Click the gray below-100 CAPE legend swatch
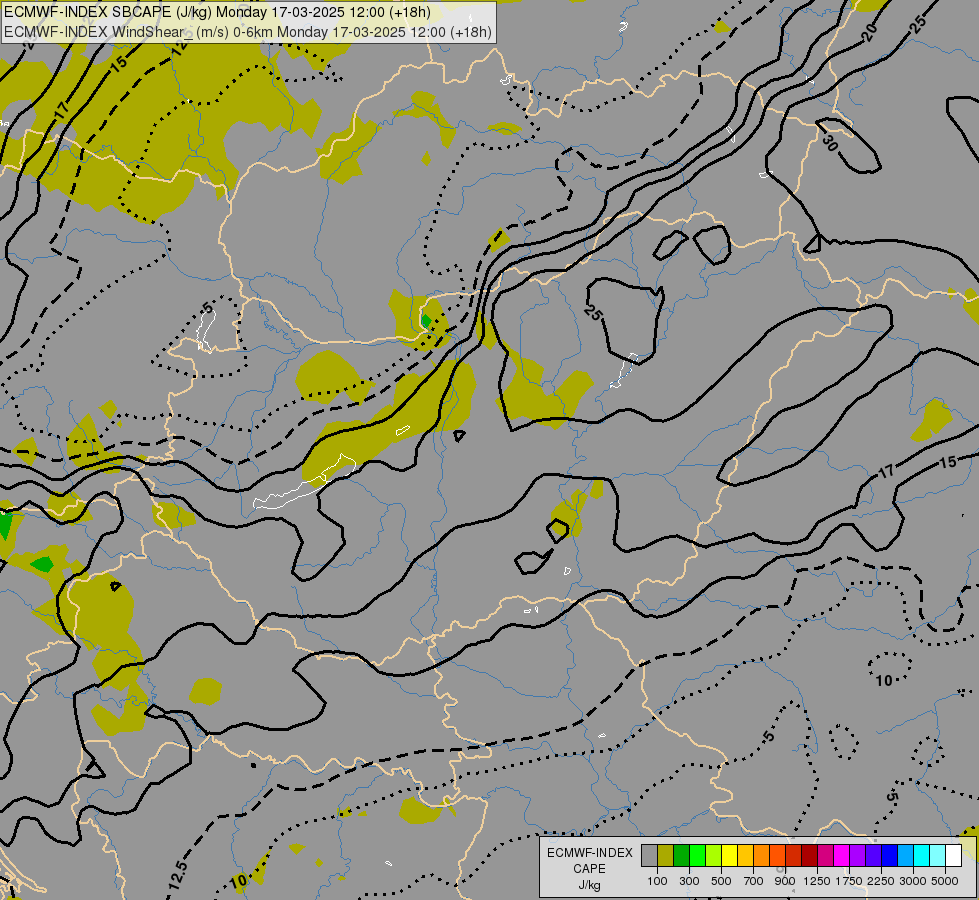Image resolution: width=979 pixels, height=900 pixels. [649, 856]
